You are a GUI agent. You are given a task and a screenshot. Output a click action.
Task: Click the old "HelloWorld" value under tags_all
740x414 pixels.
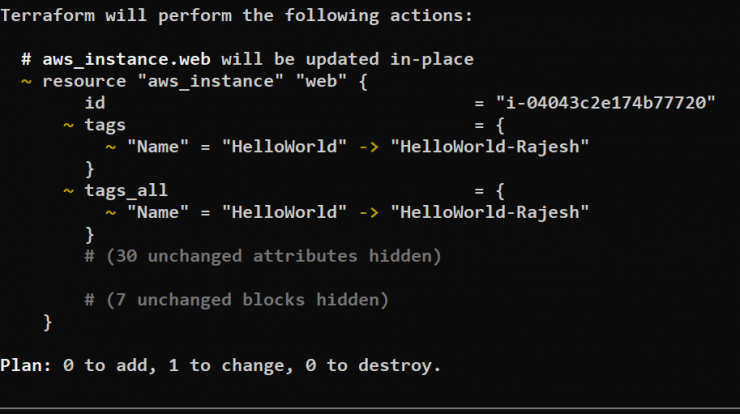pyautogui.click(x=285, y=212)
